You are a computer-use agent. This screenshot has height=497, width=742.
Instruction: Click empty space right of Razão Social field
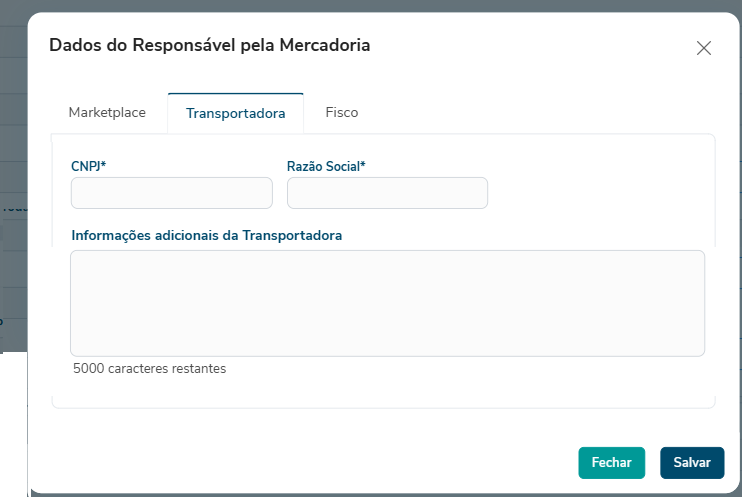pos(600,193)
